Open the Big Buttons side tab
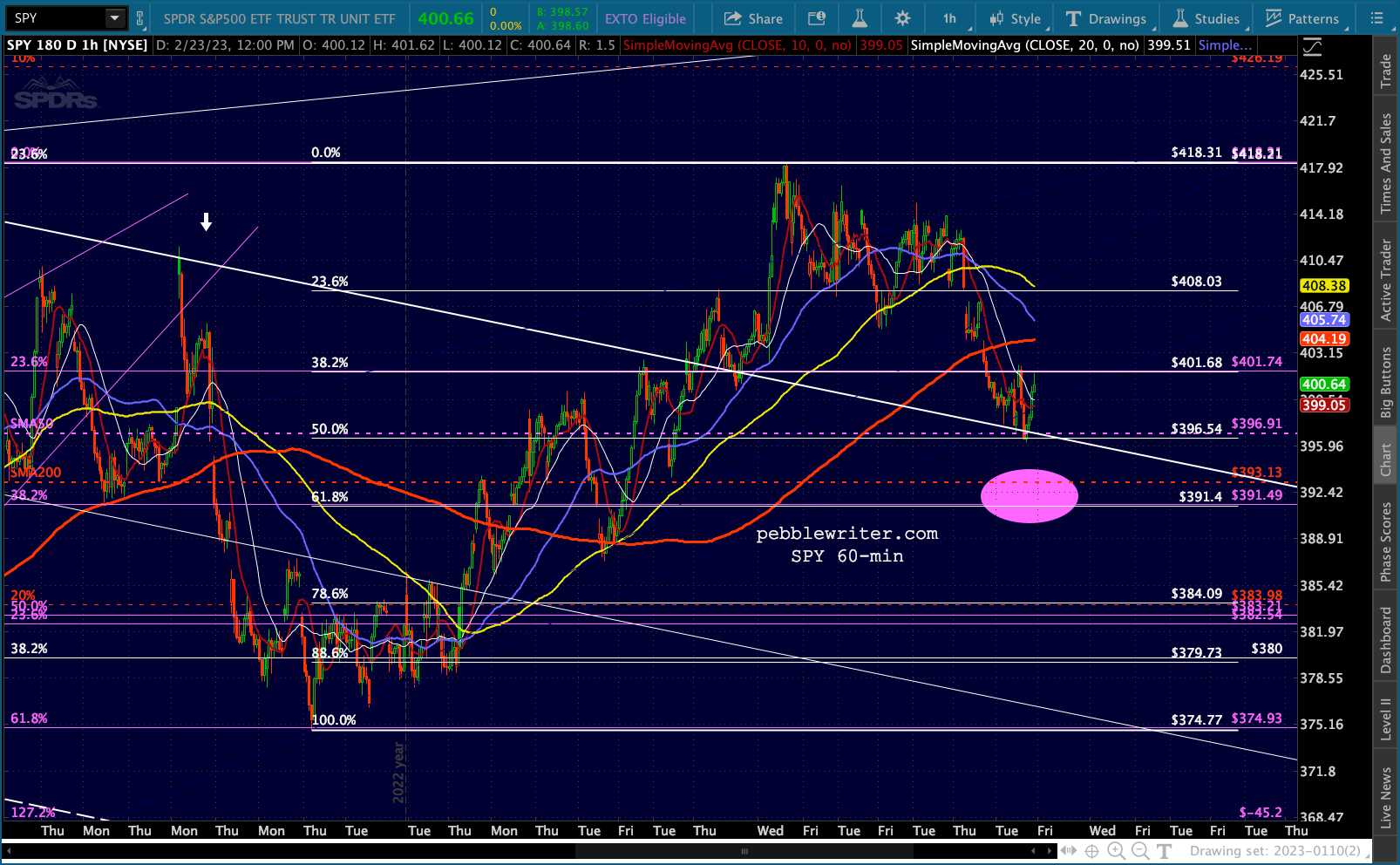Screen dimensions: 1400x865 pos(1386,383)
